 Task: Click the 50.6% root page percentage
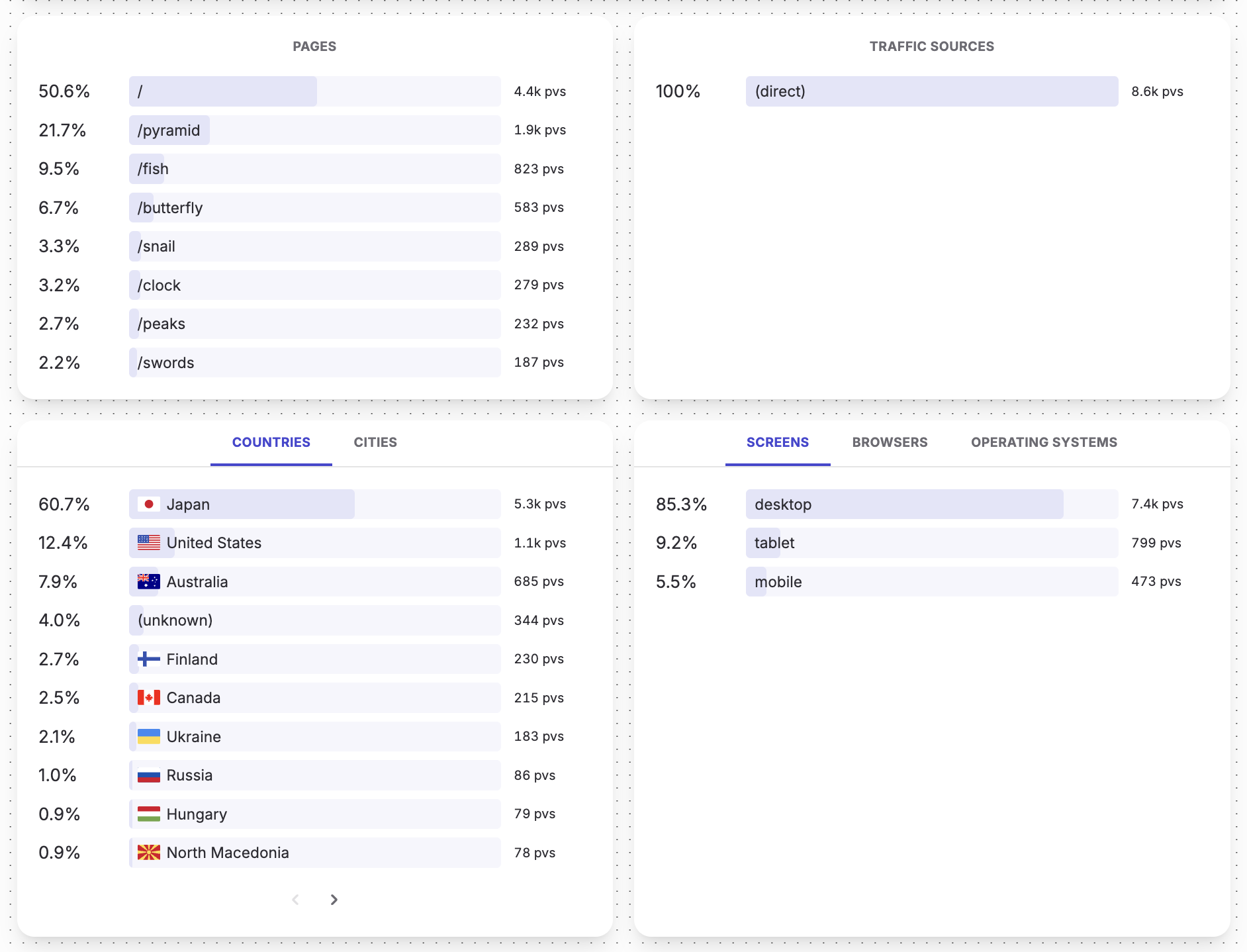click(64, 91)
